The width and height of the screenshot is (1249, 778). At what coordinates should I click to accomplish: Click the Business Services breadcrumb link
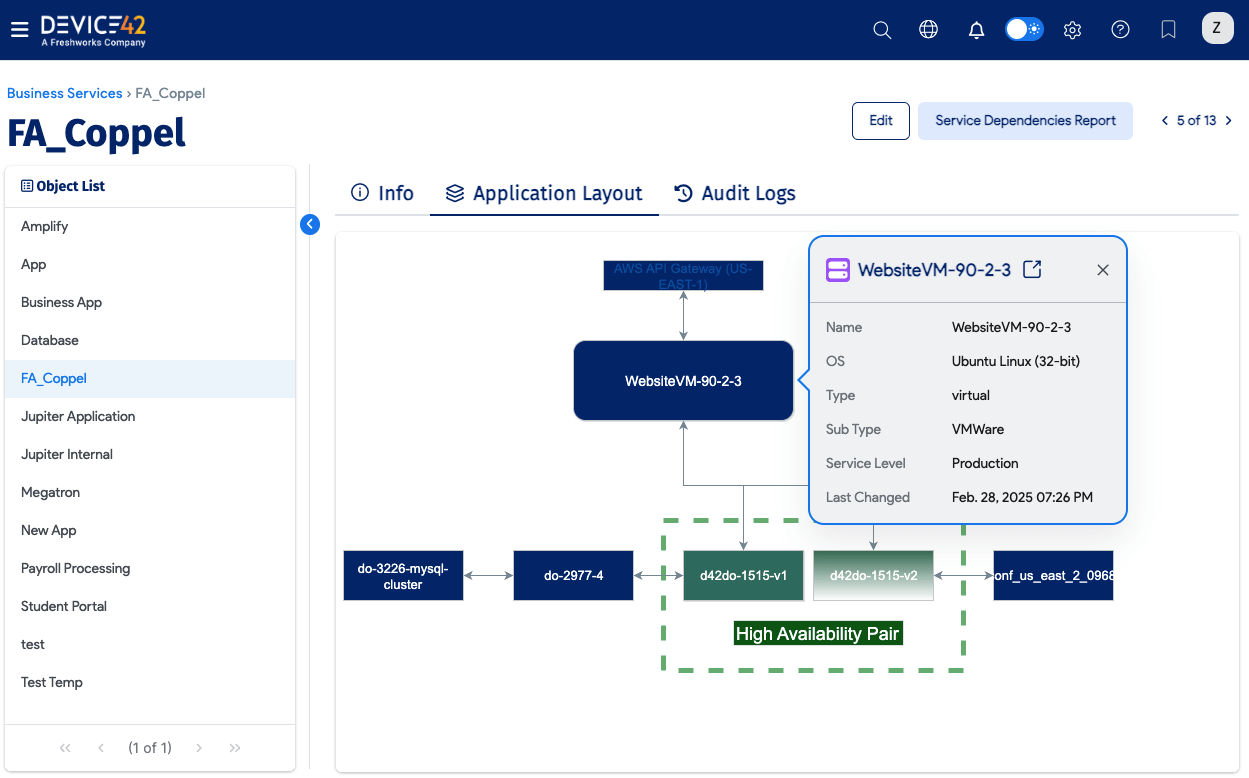[x=64, y=93]
